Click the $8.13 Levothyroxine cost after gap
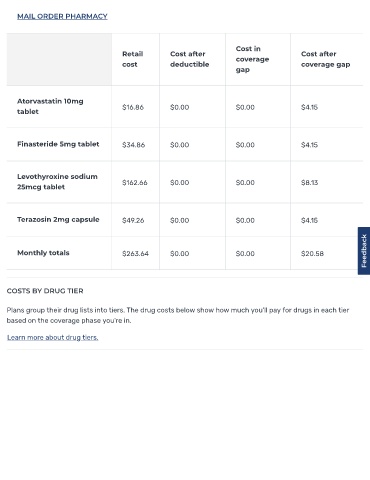 [x=310, y=183]
